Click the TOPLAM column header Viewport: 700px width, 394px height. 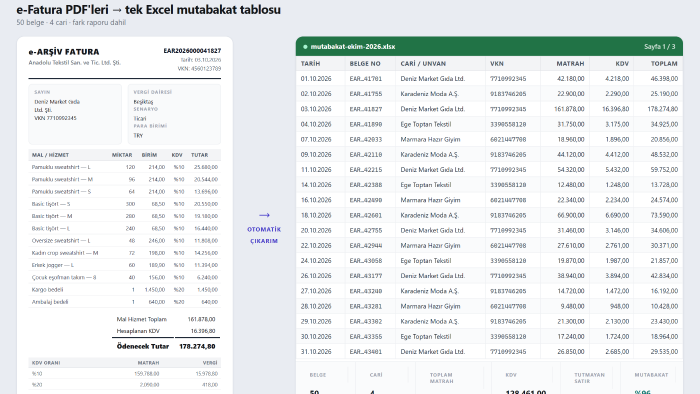[x=664, y=63]
